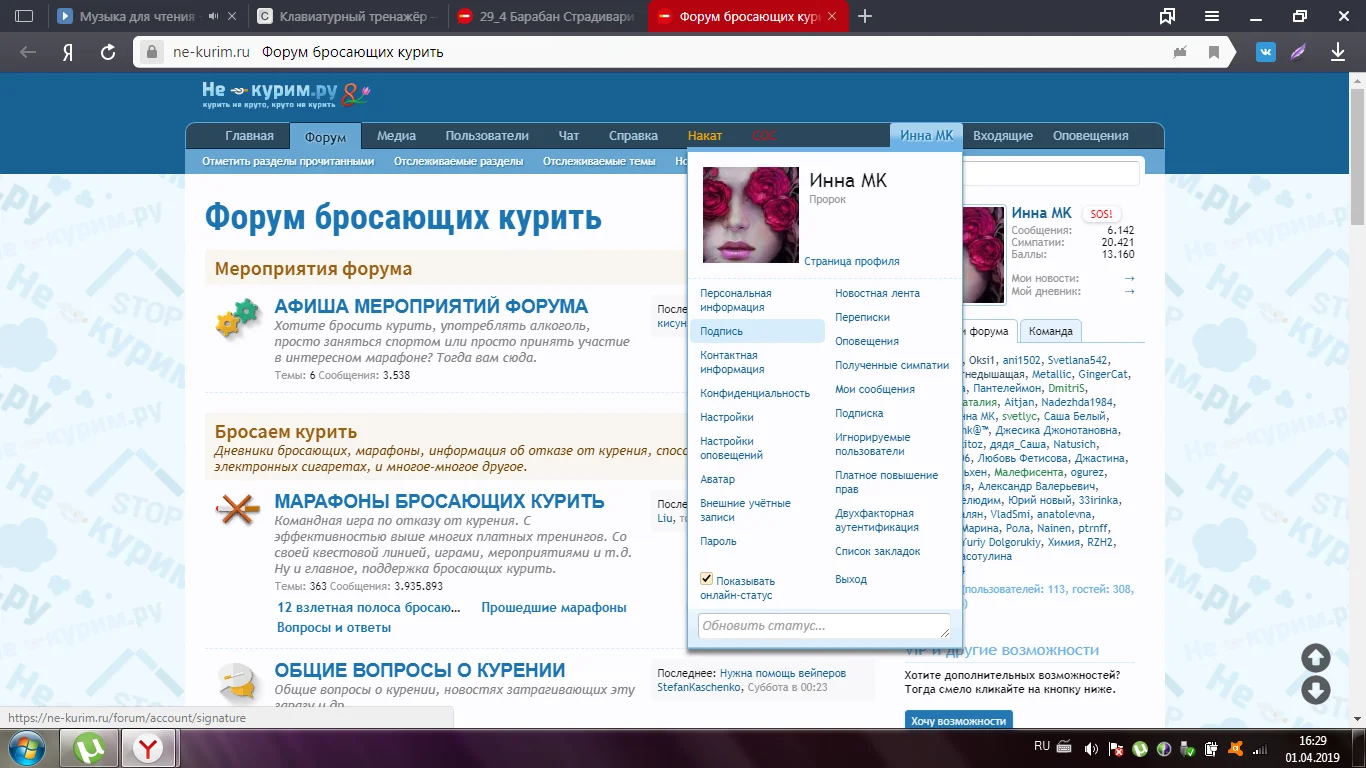Mute sound on the Музыка для чтения tab
The width and height of the screenshot is (1366, 768).
213,16
